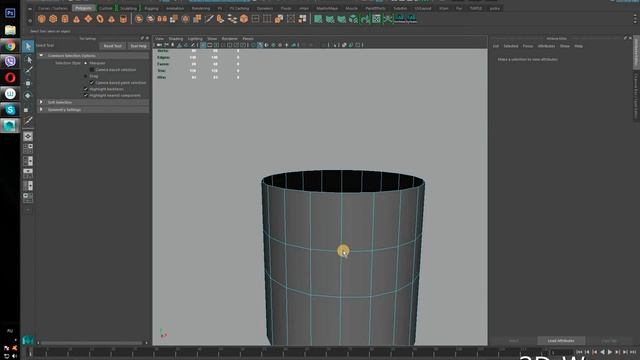Click the Bevel orange cube shelf icon
The height and width of the screenshot is (360, 640).
click(x=244, y=19)
